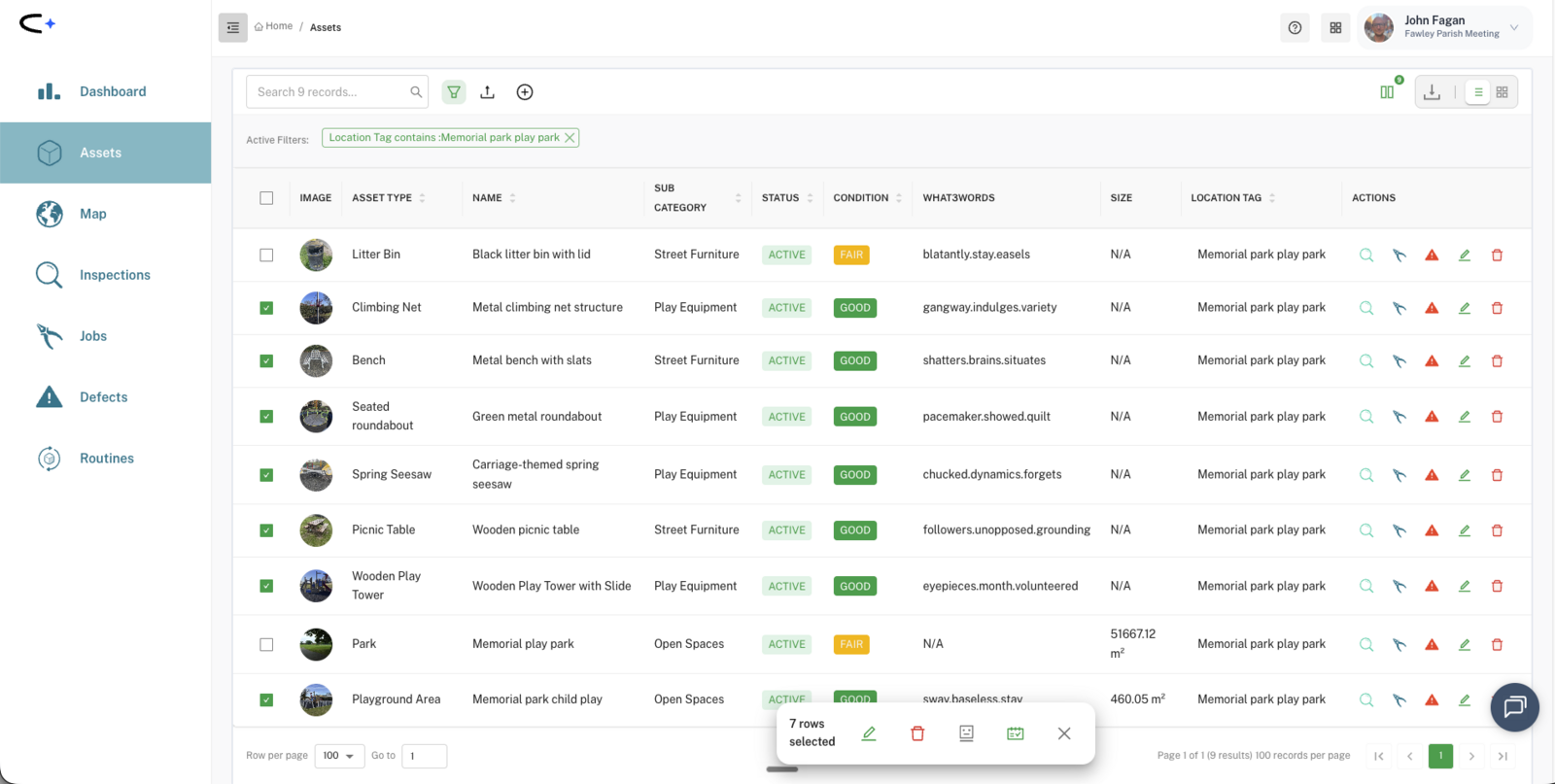Uncheck the Spring Seesaw row checkbox

tap(266, 475)
